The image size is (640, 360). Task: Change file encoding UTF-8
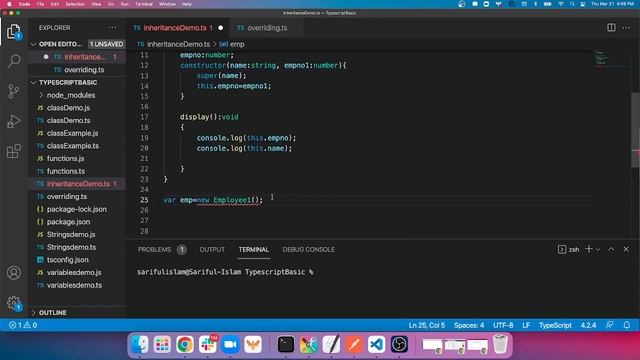503,325
